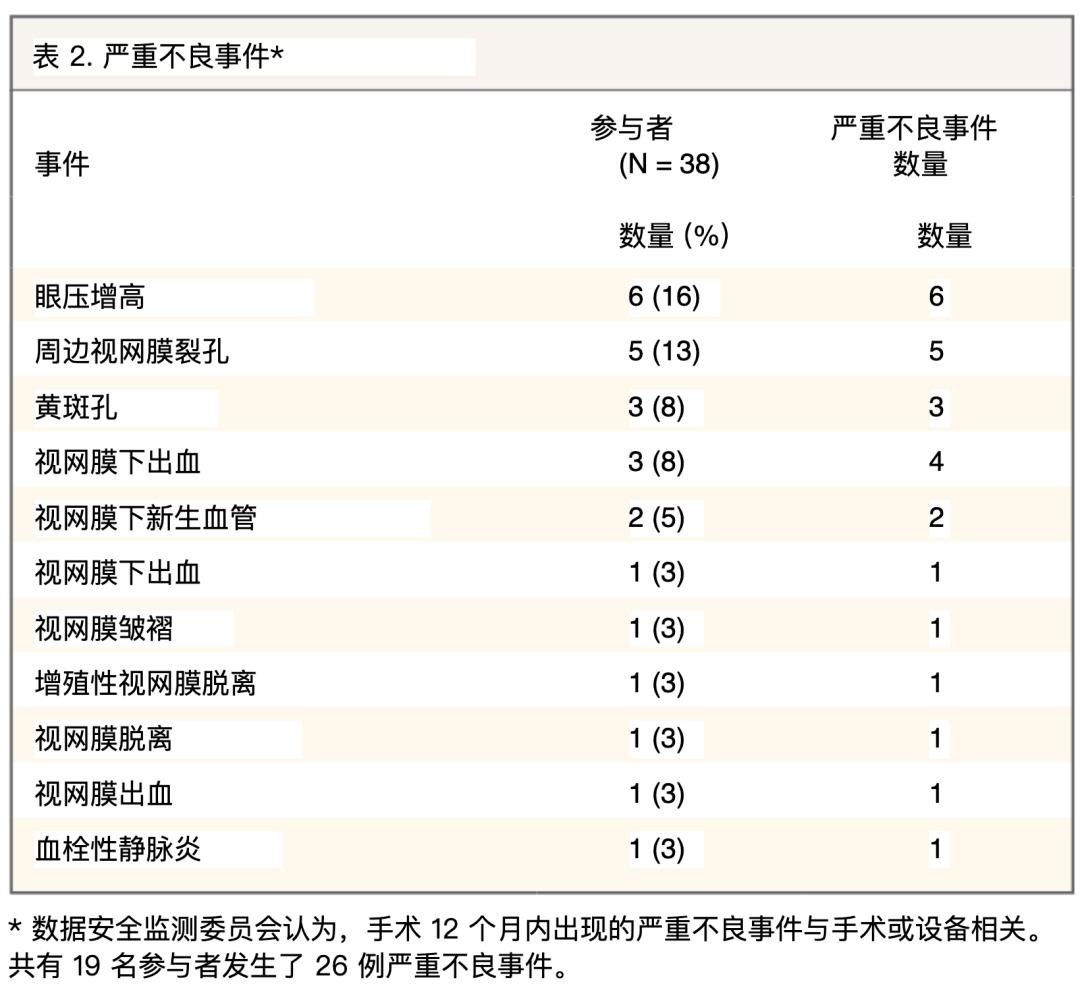The width and height of the screenshot is (1080, 984).
Task: Click the table title "表 2. 严重不良事件*"
Action: [x=158, y=57]
